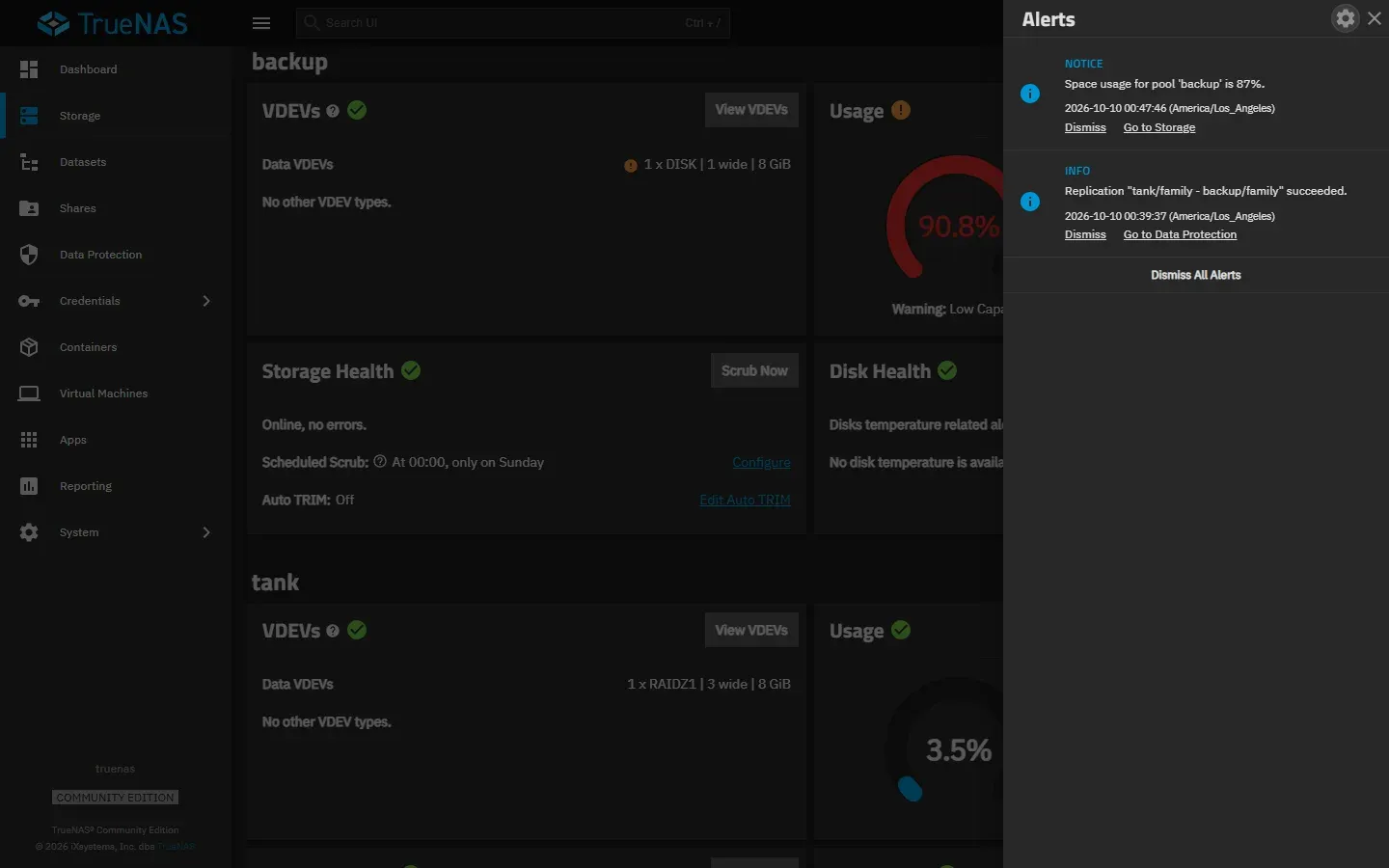
Task: Select Storage in the sidebar
Action: [x=116, y=116]
